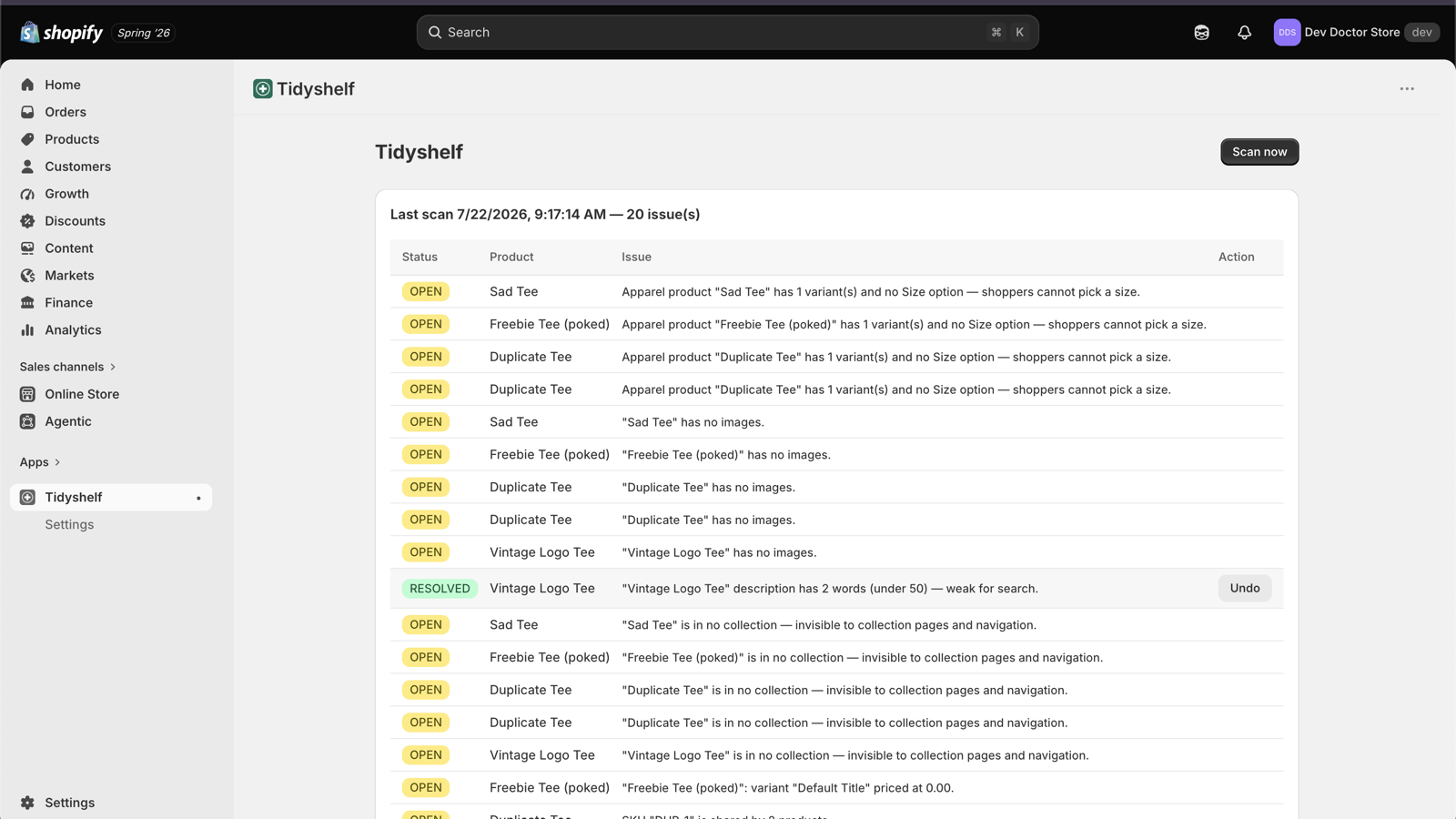
Task: Click the Analytics bar chart icon
Action: 27,330
